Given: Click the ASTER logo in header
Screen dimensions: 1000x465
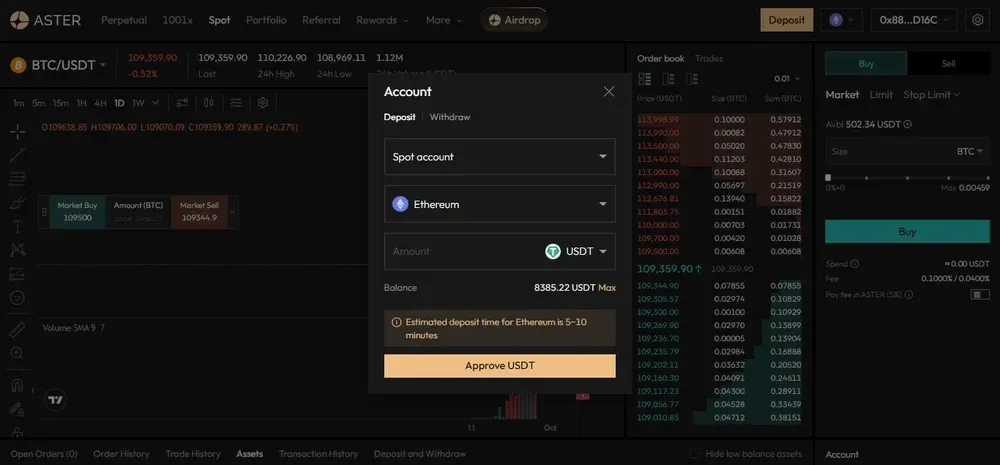Looking at the screenshot, I should point(45,20).
